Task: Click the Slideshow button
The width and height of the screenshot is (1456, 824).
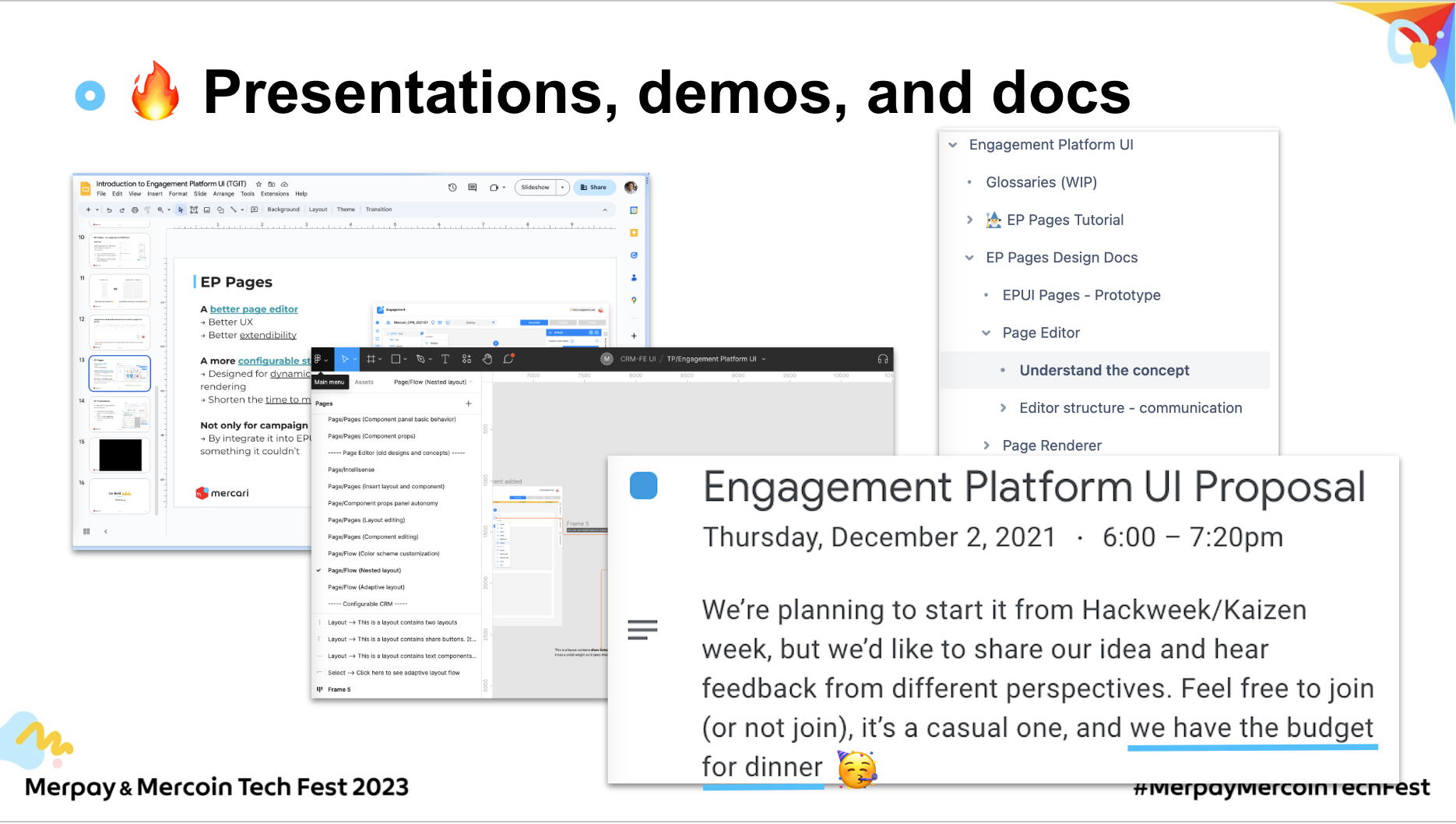Action: (x=536, y=188)
